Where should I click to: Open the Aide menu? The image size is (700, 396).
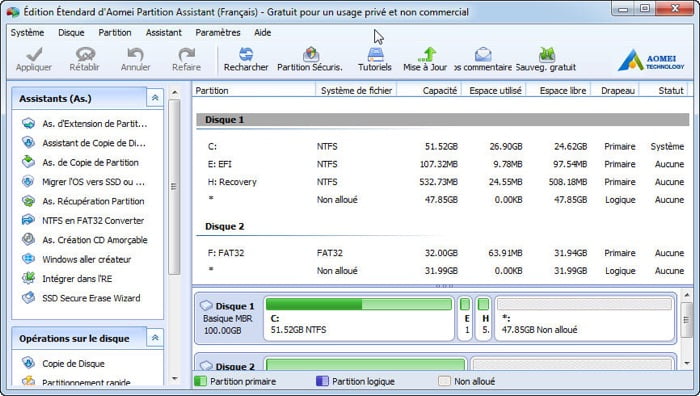click(x=262, y=33)
